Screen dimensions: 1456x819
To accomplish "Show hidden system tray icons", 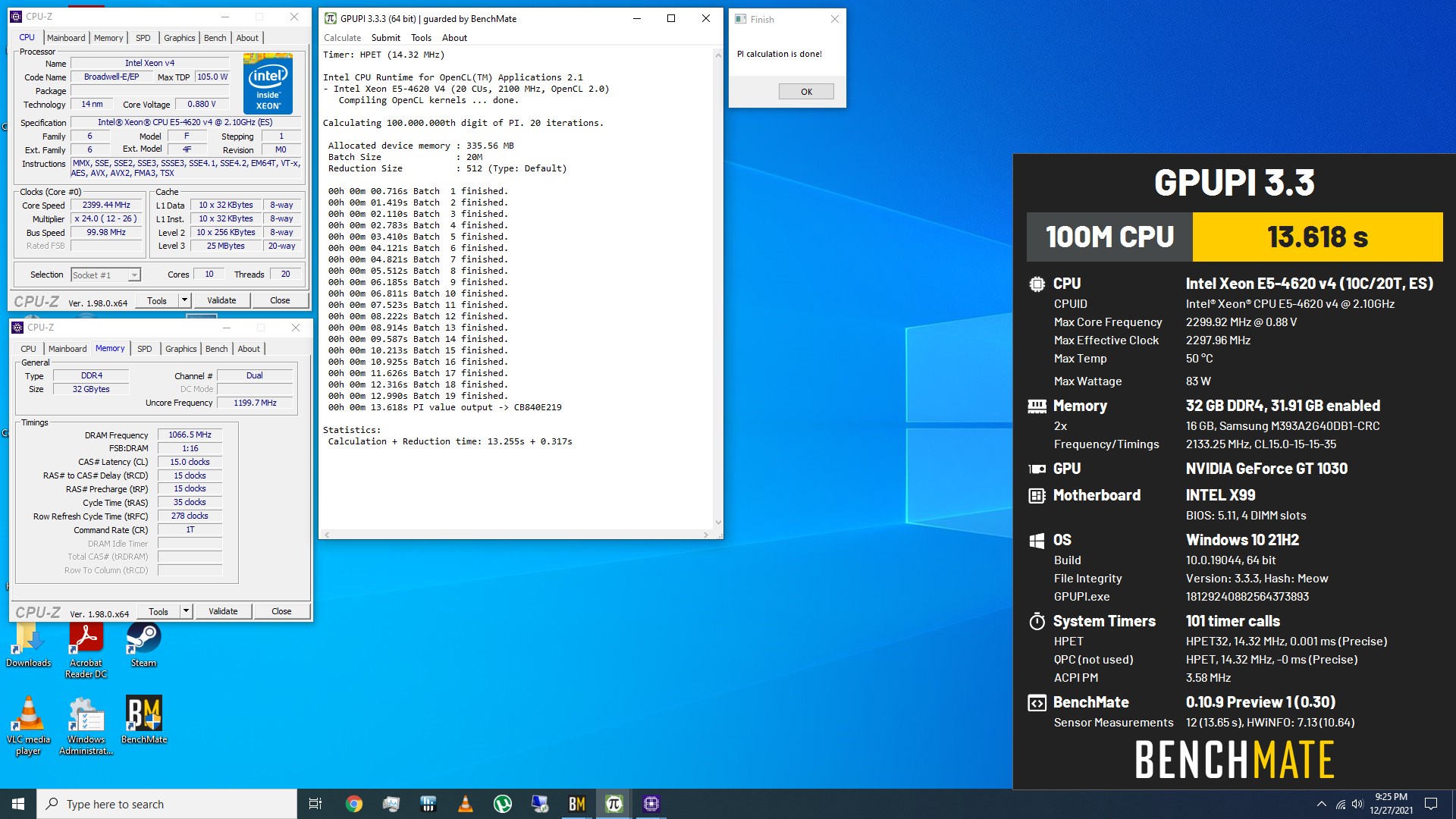I will click(x=1322, y=804).
